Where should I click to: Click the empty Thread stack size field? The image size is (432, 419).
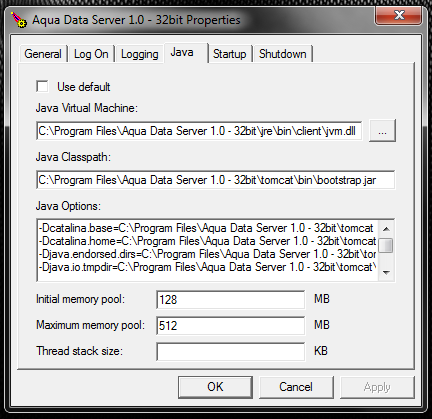[231, 351]
